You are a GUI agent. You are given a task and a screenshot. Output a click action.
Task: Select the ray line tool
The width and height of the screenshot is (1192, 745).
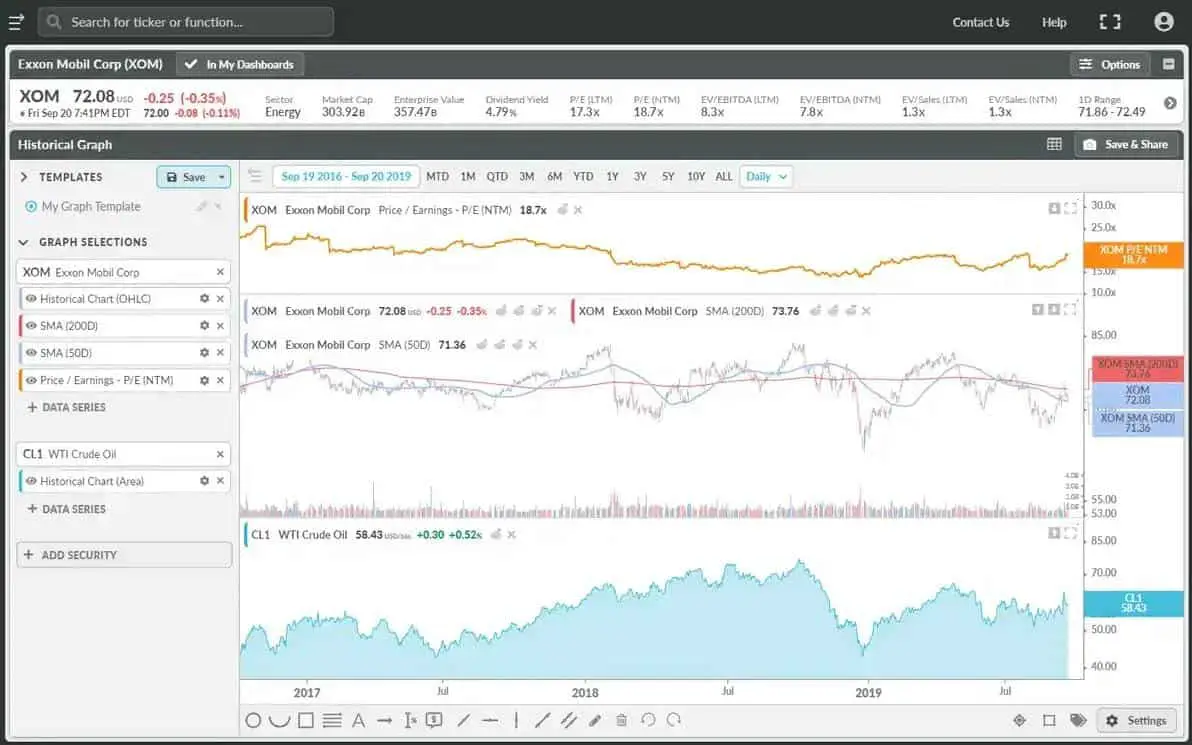click(x=542, y=721)
